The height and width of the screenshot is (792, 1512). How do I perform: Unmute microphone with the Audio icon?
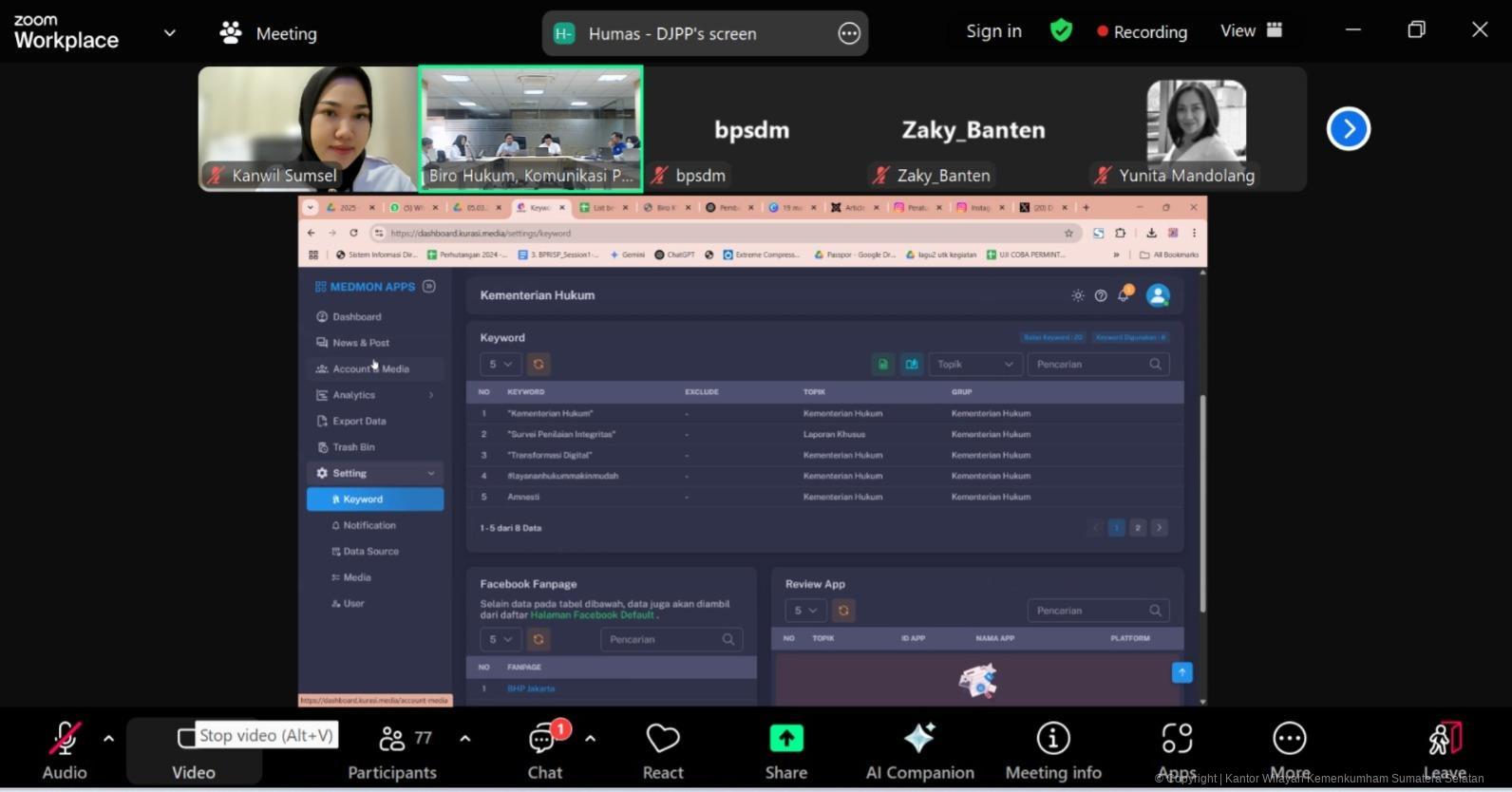click(65, 740)
